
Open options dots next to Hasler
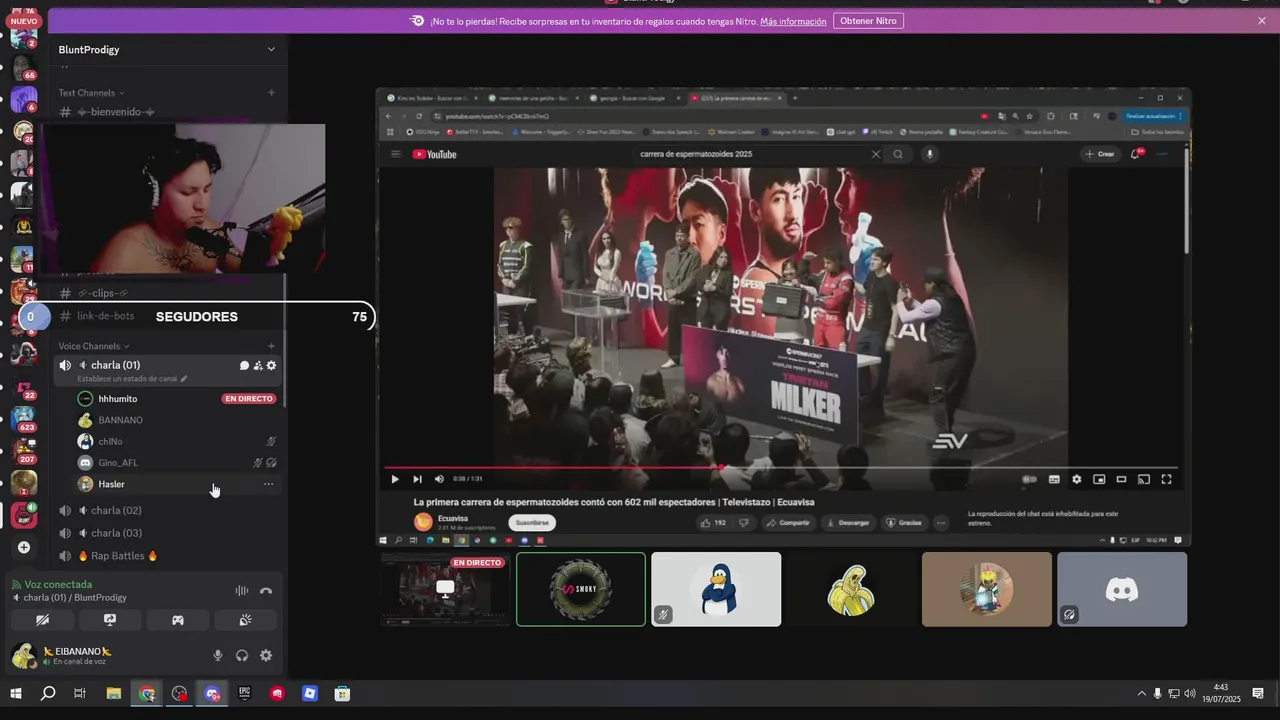(x=268, y=484)
